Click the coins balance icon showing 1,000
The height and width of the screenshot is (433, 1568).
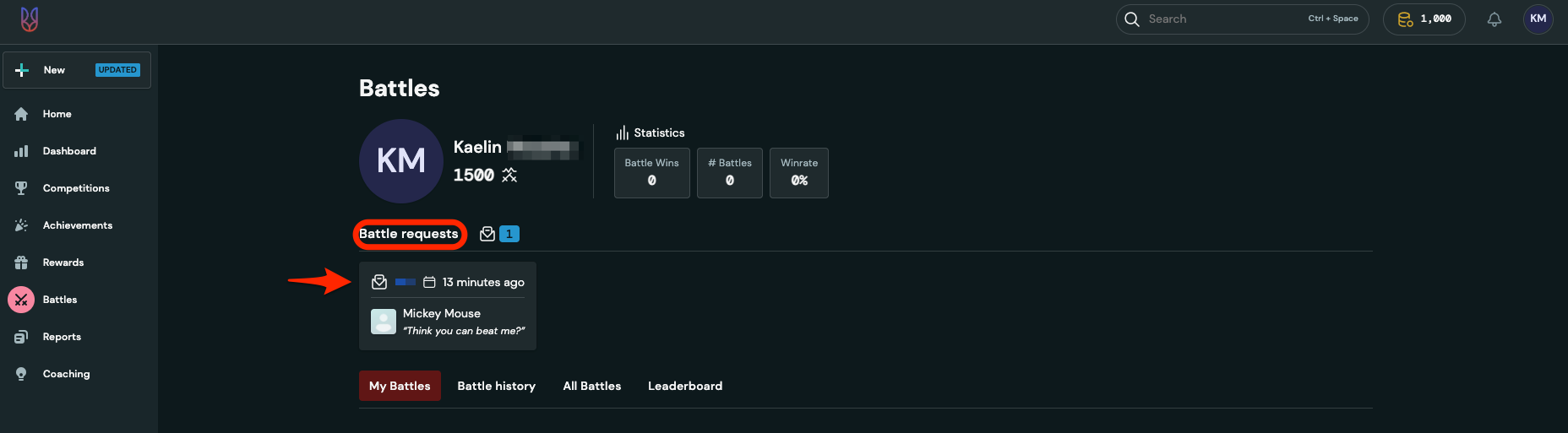pos(1405,19)
